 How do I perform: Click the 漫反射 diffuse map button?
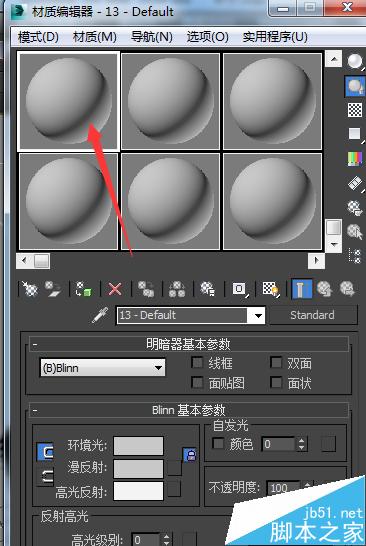174,468
